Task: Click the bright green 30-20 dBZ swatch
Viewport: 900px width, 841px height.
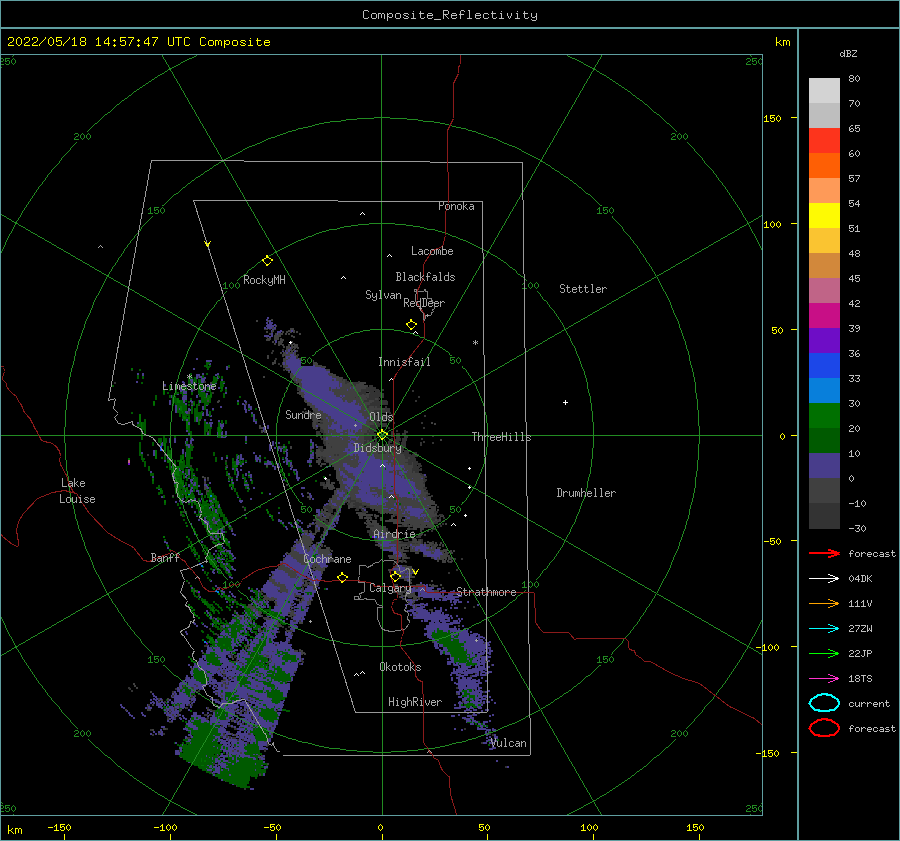Action: [x=824, y=415]
